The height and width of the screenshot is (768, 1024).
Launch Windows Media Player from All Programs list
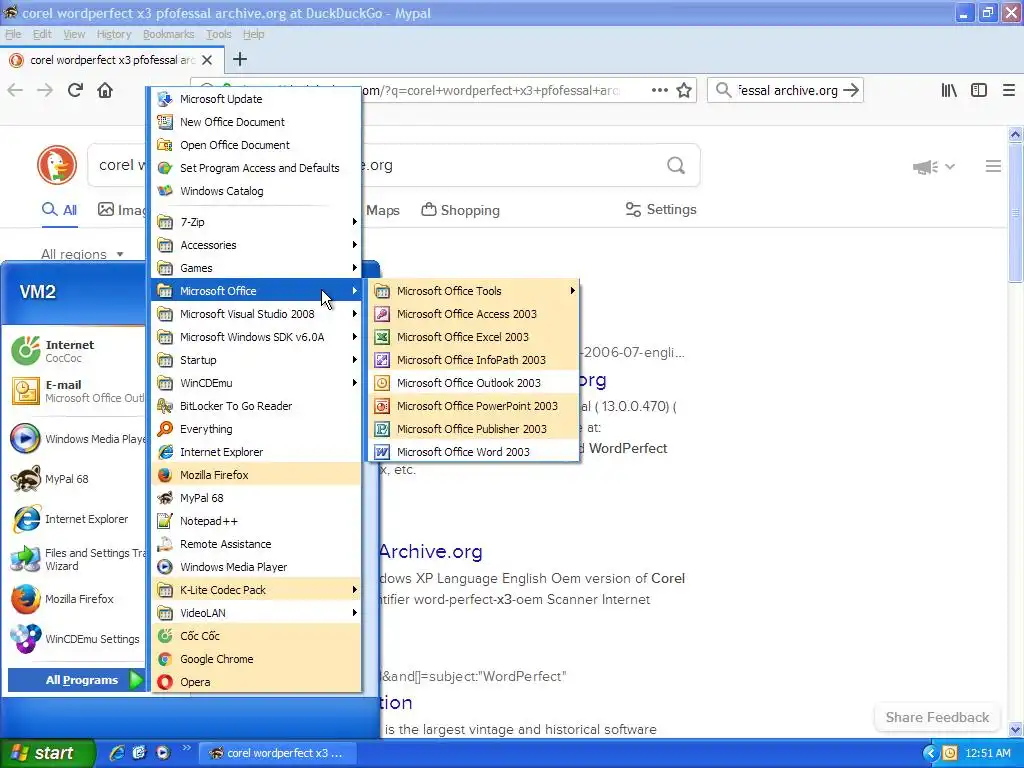coord(256,567)
